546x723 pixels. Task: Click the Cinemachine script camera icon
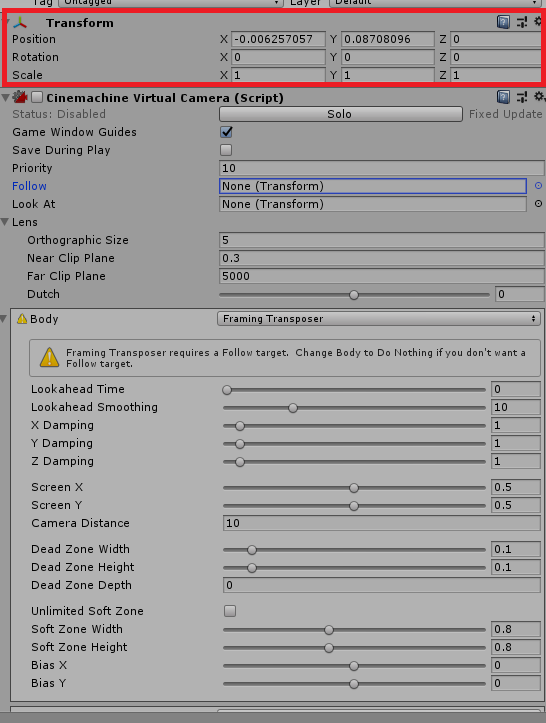click(20, 97)
